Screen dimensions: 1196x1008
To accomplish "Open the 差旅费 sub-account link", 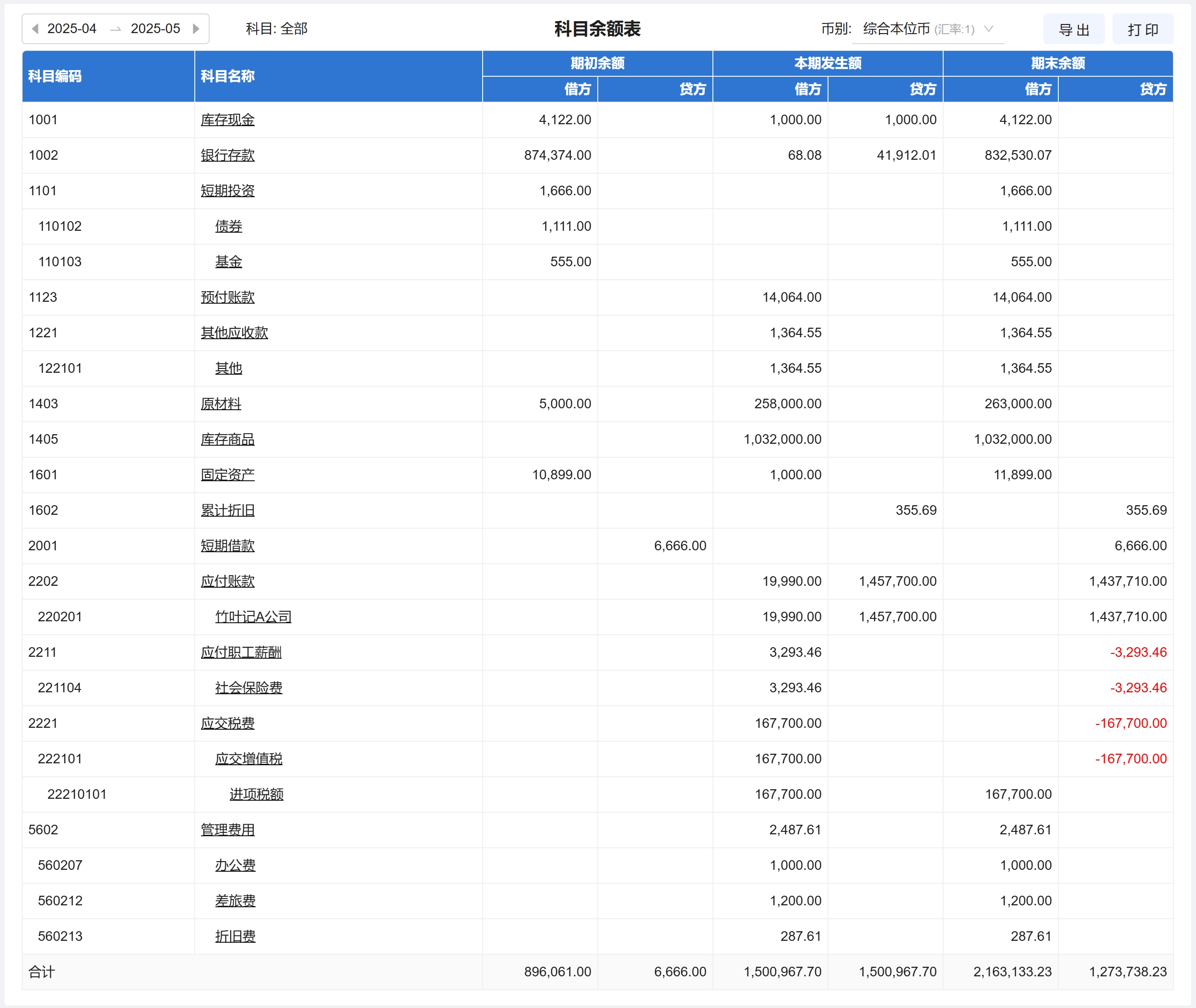I will 235,901.
